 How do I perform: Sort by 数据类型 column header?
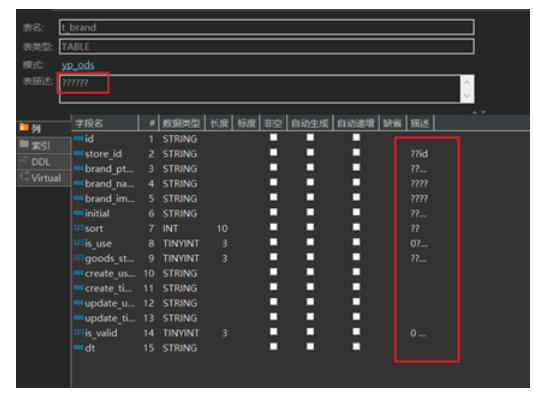[181, 123]
